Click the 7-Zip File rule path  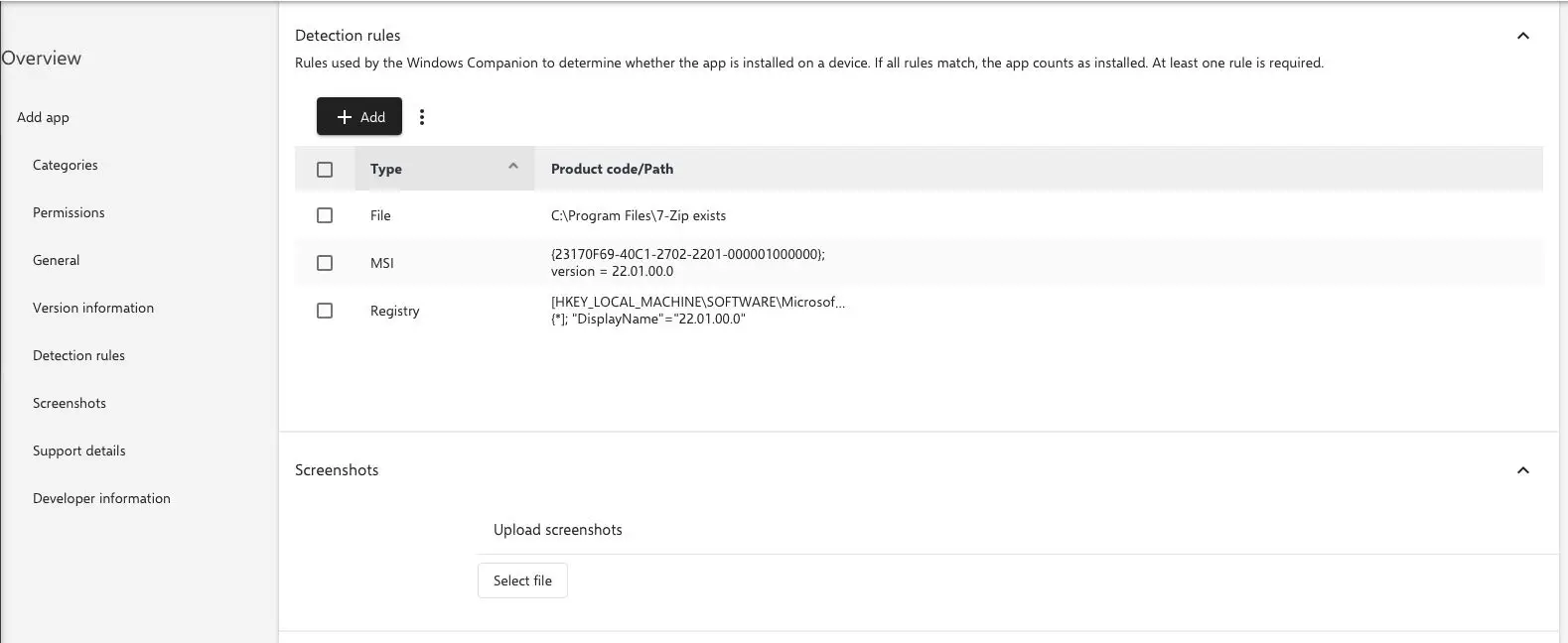(x=639, y=215)
